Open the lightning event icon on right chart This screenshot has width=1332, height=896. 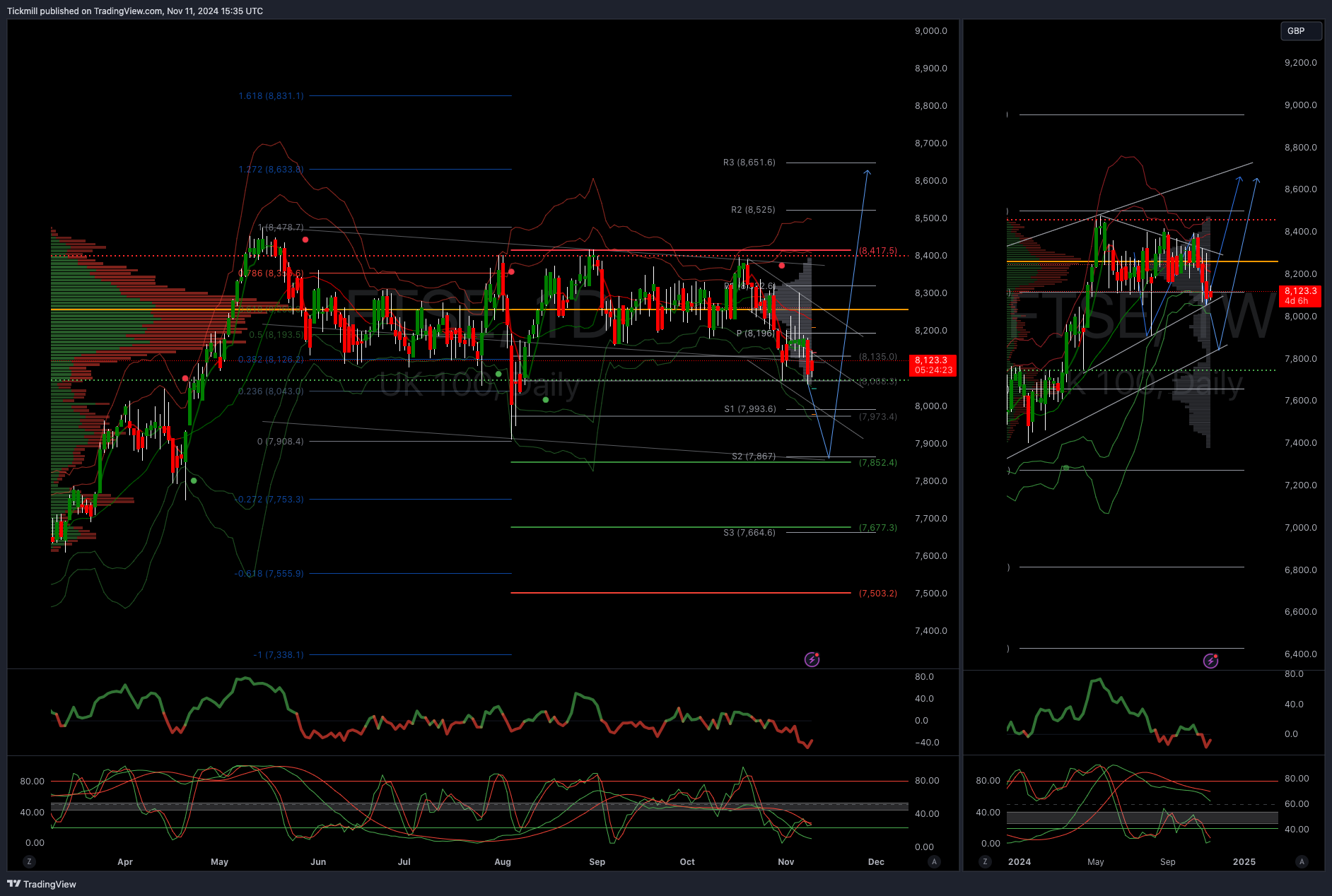click(1210, 661)
